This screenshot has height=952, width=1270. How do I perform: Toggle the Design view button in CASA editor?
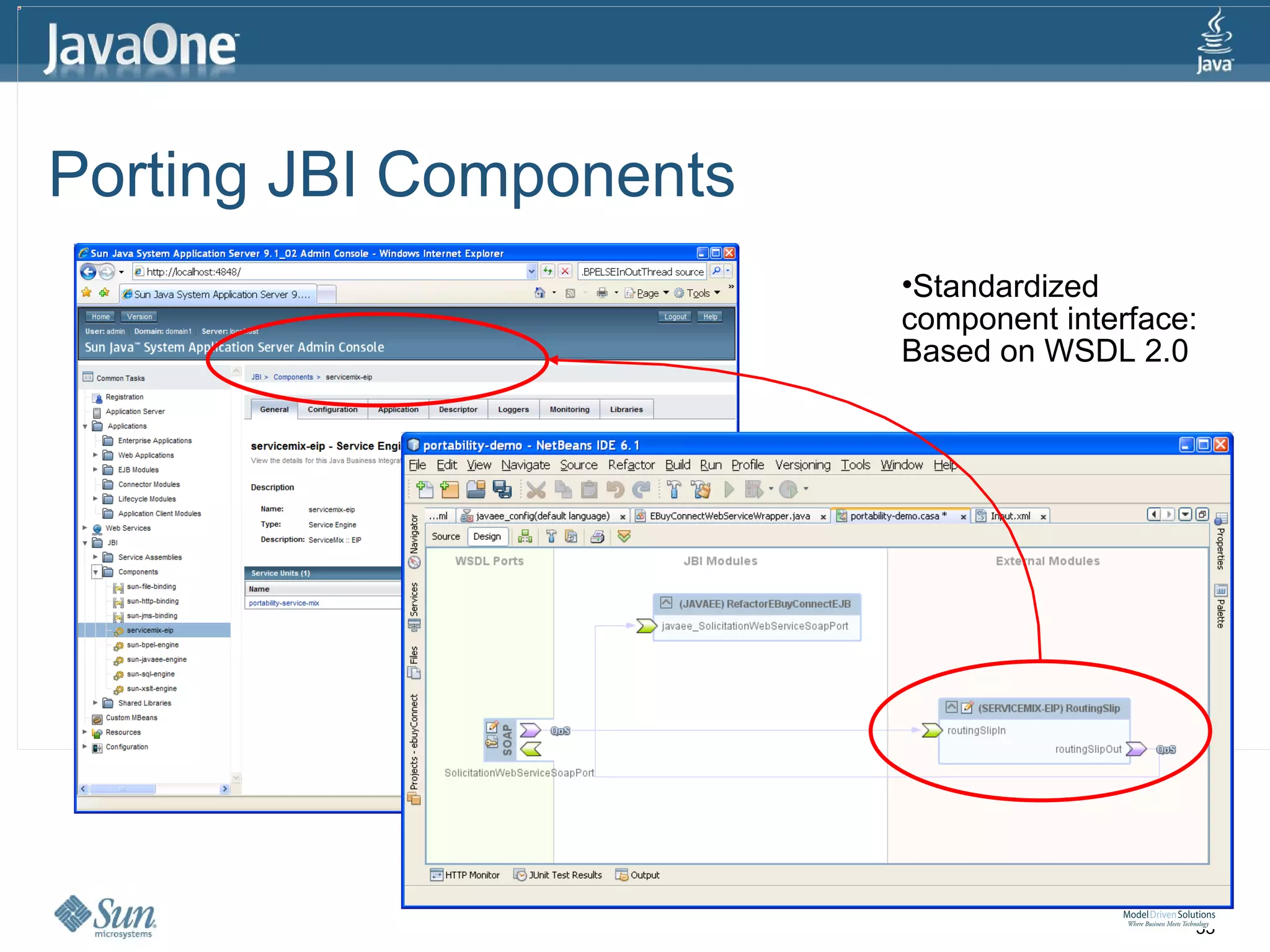click(487, 537)
